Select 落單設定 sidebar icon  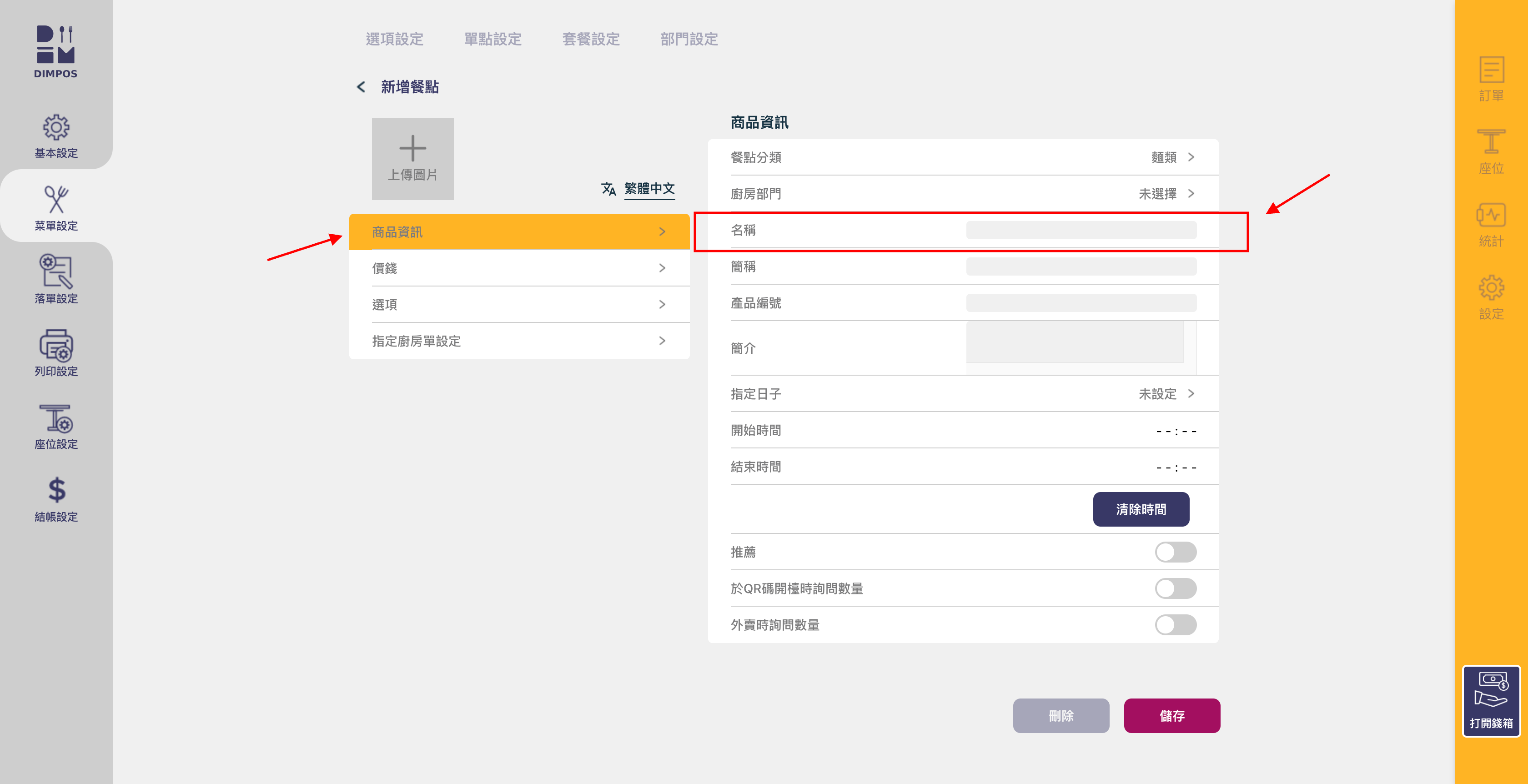click(56, 271)
